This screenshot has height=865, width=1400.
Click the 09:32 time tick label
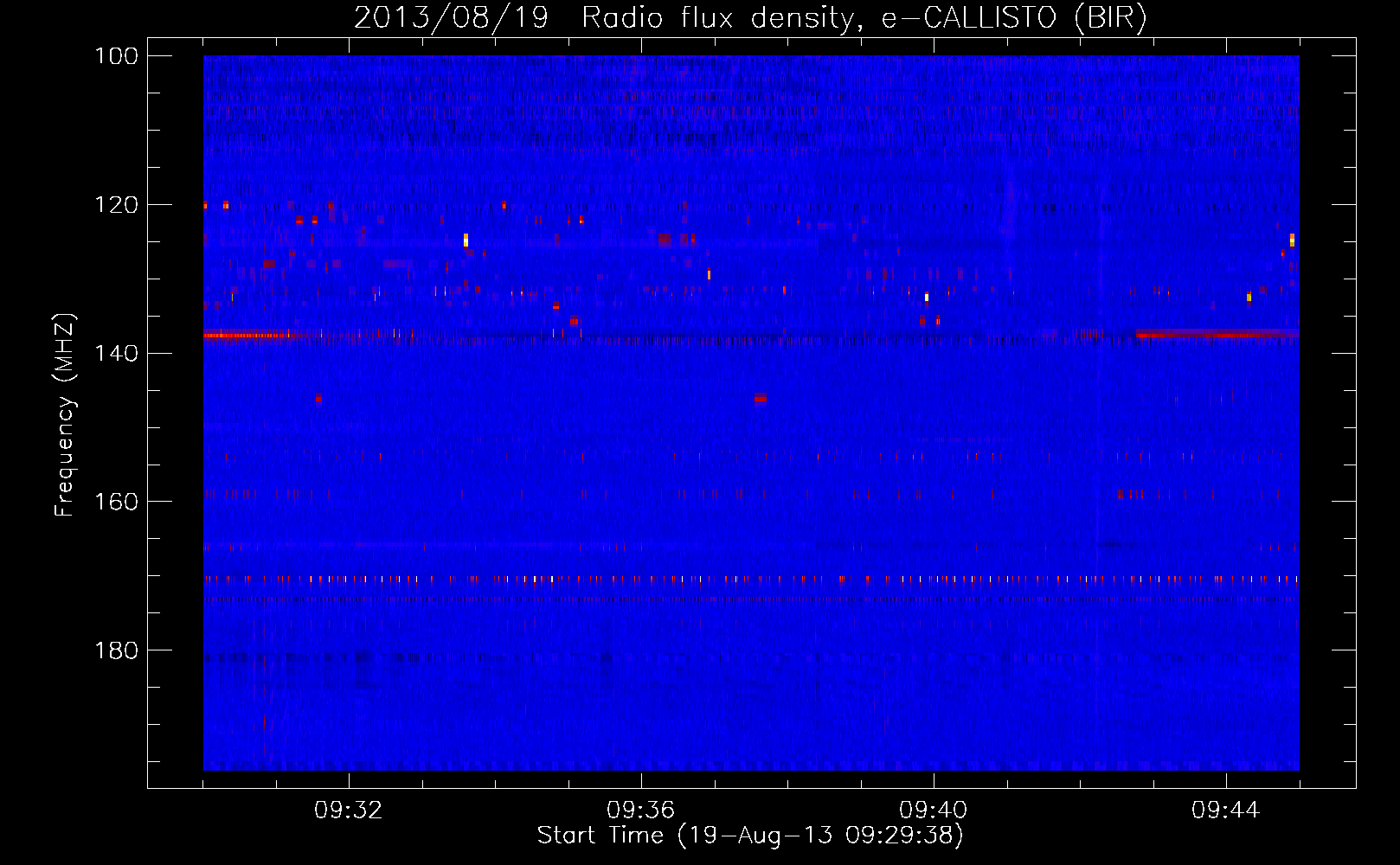349,811
